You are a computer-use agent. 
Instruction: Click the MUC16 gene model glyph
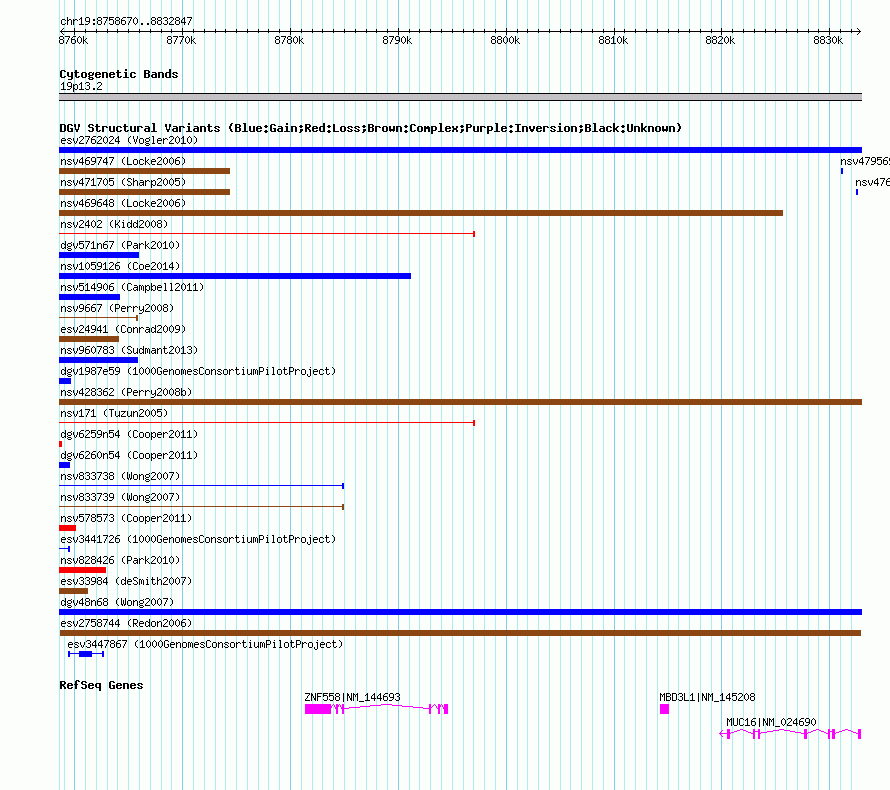point(790,734)
